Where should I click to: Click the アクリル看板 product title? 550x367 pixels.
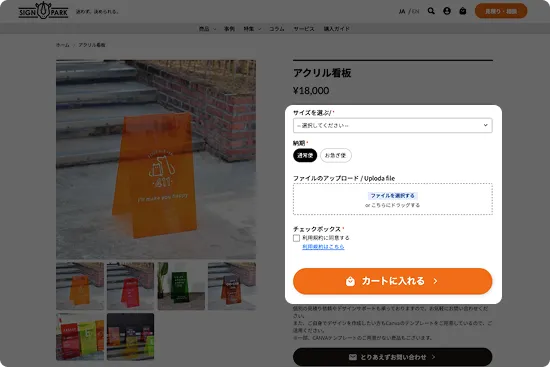pos(322,73)
